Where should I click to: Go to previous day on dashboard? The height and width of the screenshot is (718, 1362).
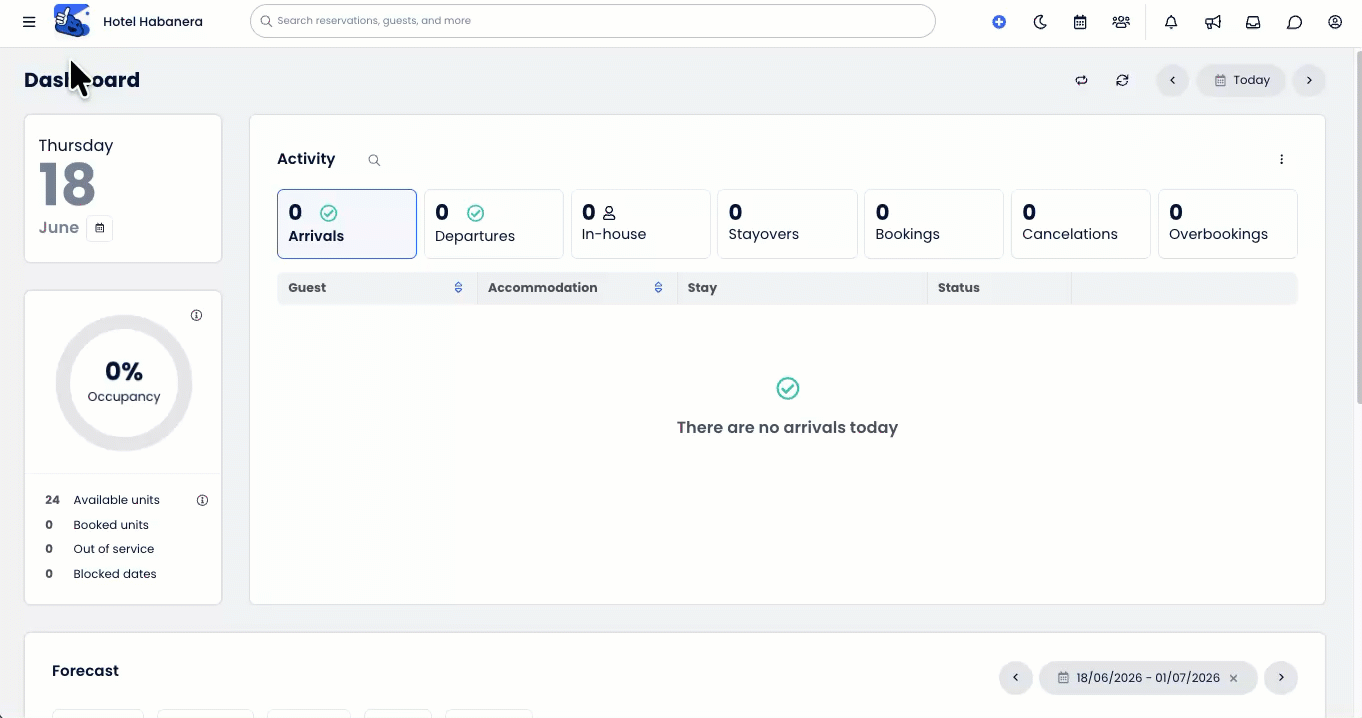pos(1173,80)
